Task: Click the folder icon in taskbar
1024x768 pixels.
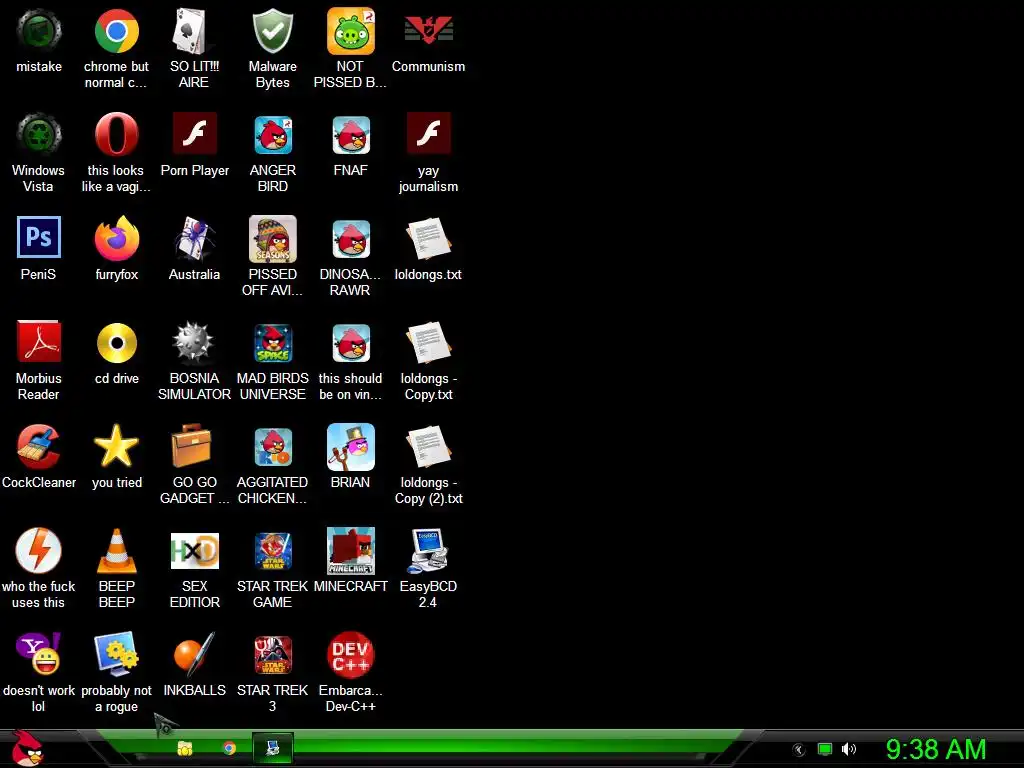Action: (x=185, y=748)
